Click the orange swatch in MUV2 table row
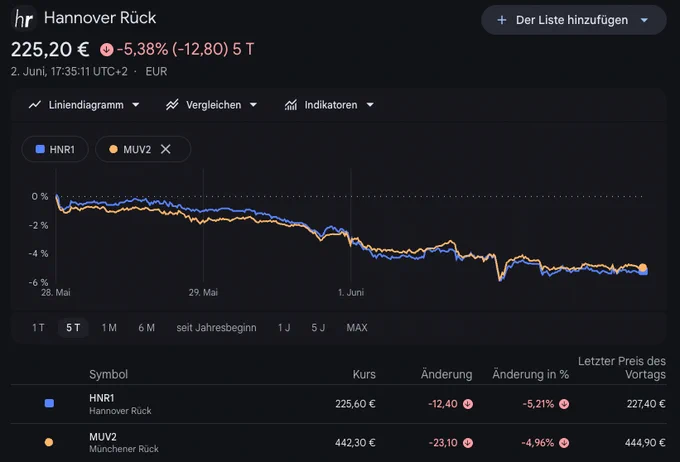 click(49, 442)
